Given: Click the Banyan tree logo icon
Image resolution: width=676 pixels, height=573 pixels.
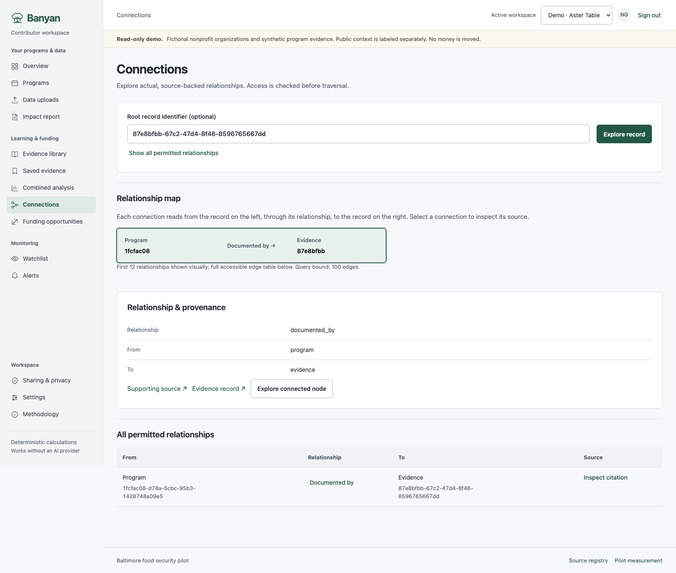Looking at the screenshot, I should [x=17, y=18].
